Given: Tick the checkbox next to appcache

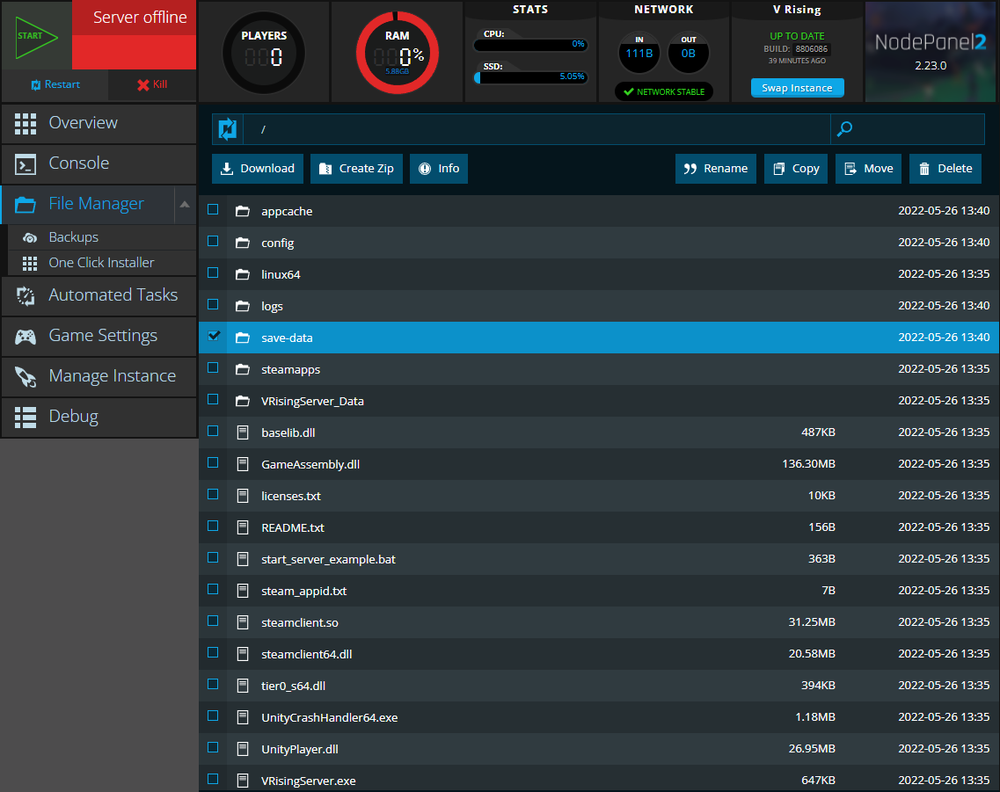Looking at the screenshot, I should click(213, 210).
